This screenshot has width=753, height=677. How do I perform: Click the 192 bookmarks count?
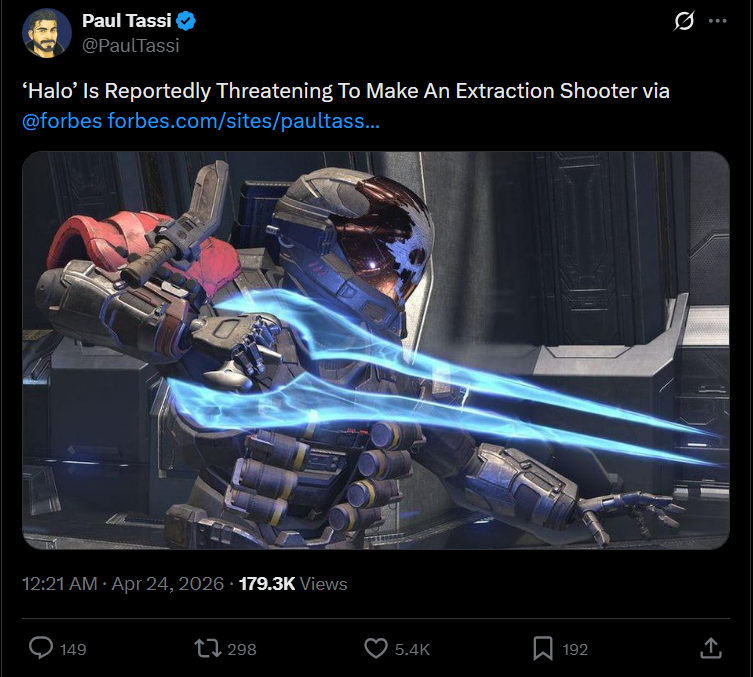point(575,650)
